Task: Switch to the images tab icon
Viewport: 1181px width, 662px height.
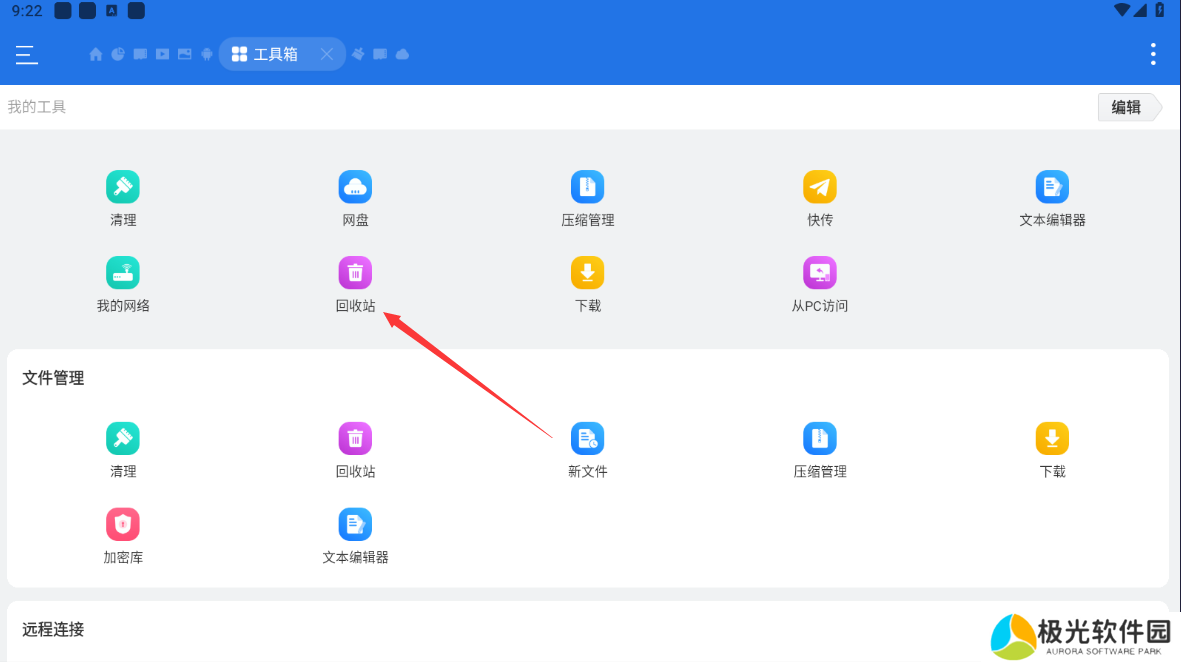Action: coord(184,54)
